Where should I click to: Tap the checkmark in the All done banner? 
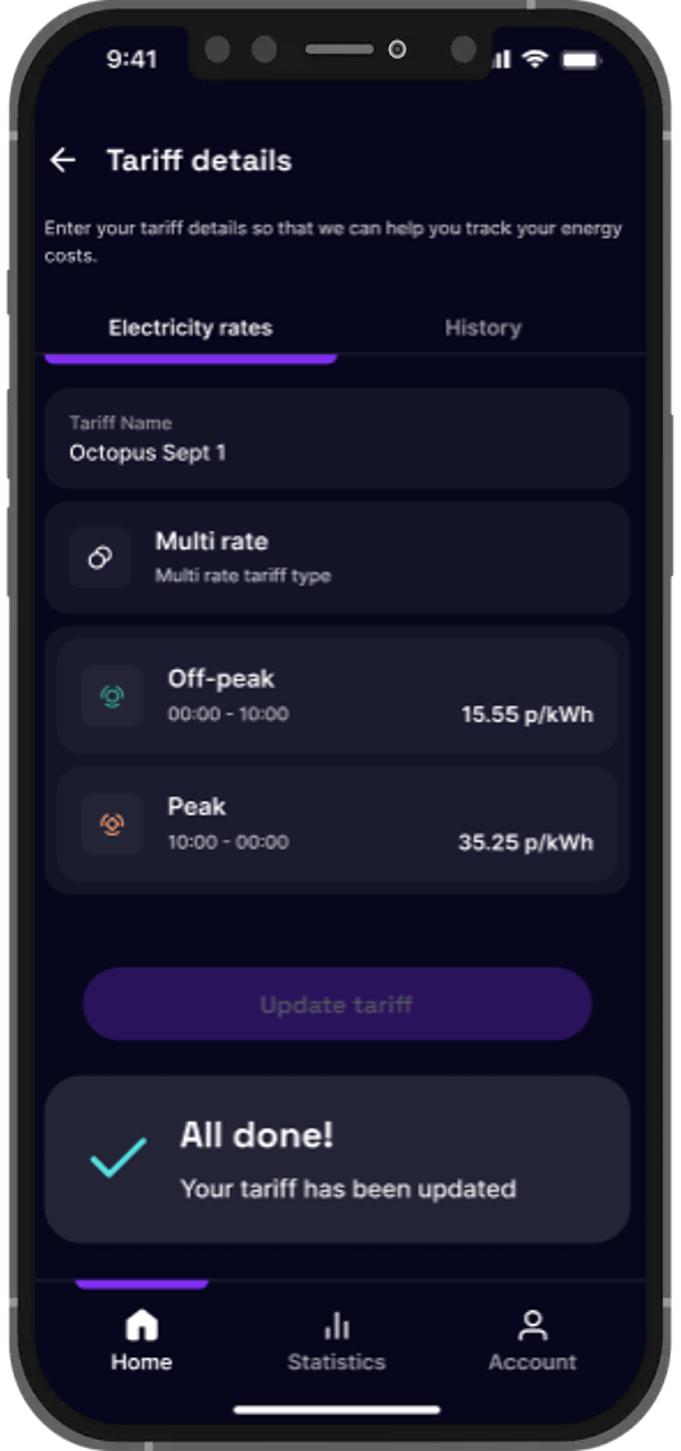click(x=118, y=1160)
